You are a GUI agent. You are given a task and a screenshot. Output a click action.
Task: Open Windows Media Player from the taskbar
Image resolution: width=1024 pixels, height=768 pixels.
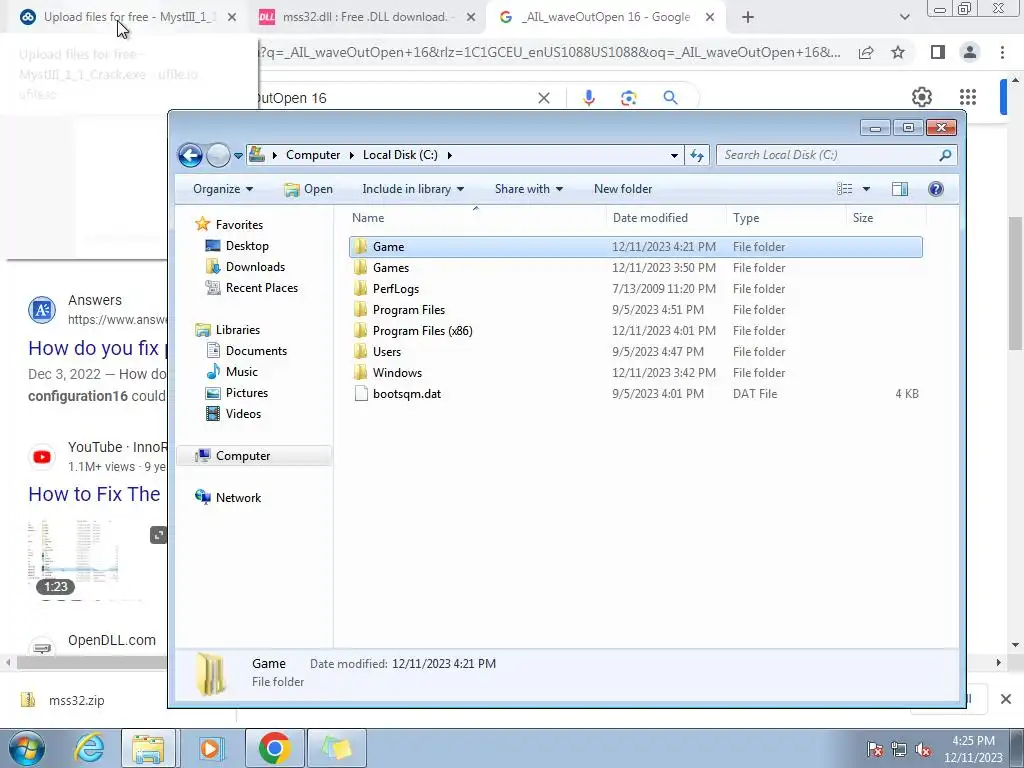click(211, 748)
